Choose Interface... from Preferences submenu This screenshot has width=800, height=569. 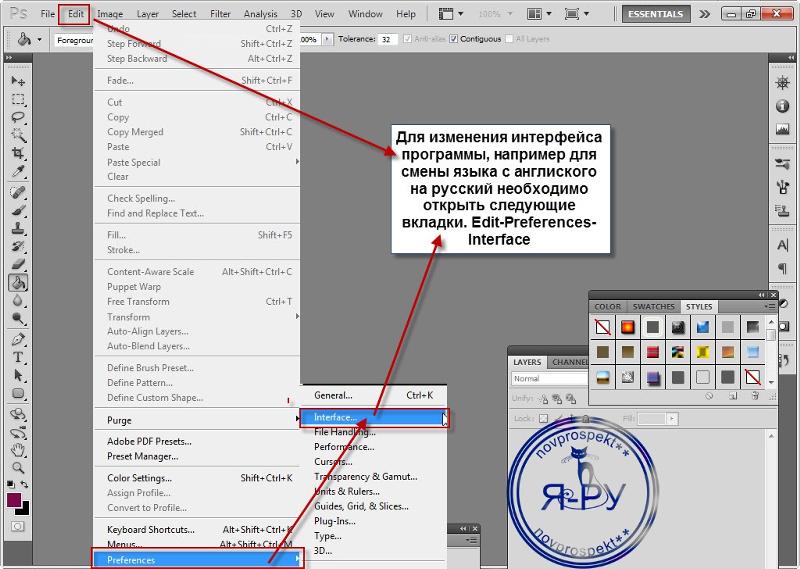pyautogui.click(x=374, y=417)
